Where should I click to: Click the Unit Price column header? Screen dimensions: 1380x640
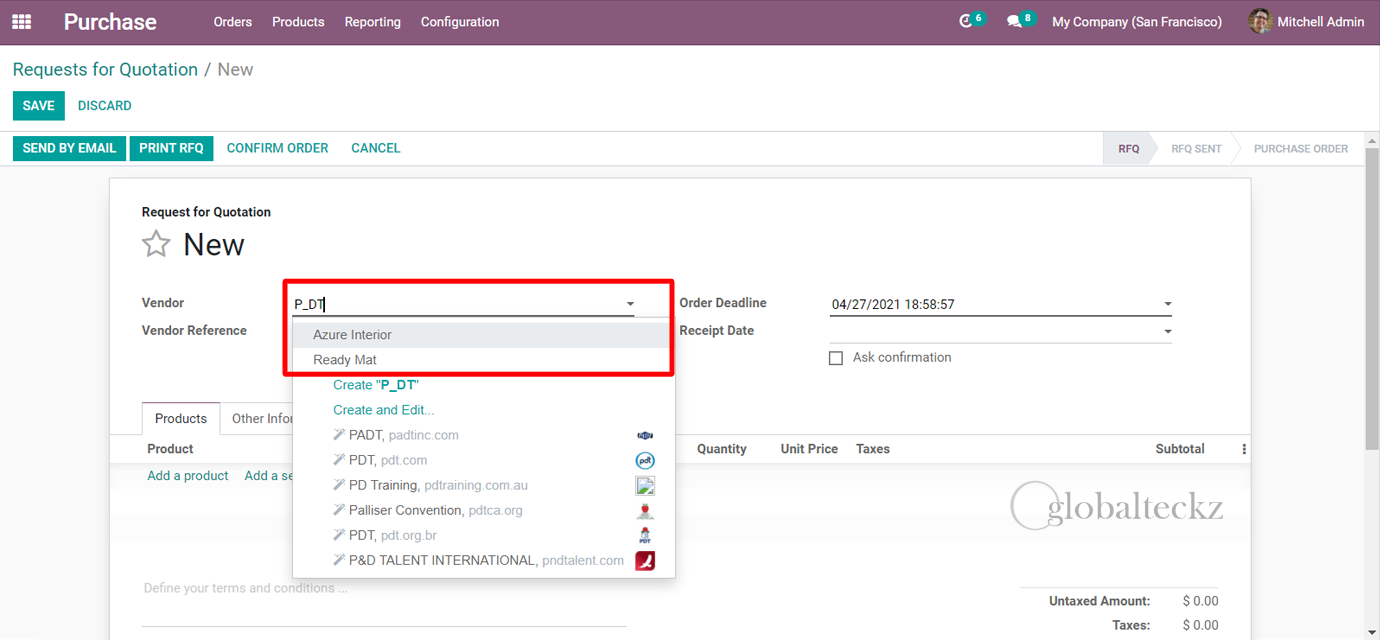click(809, 449)
